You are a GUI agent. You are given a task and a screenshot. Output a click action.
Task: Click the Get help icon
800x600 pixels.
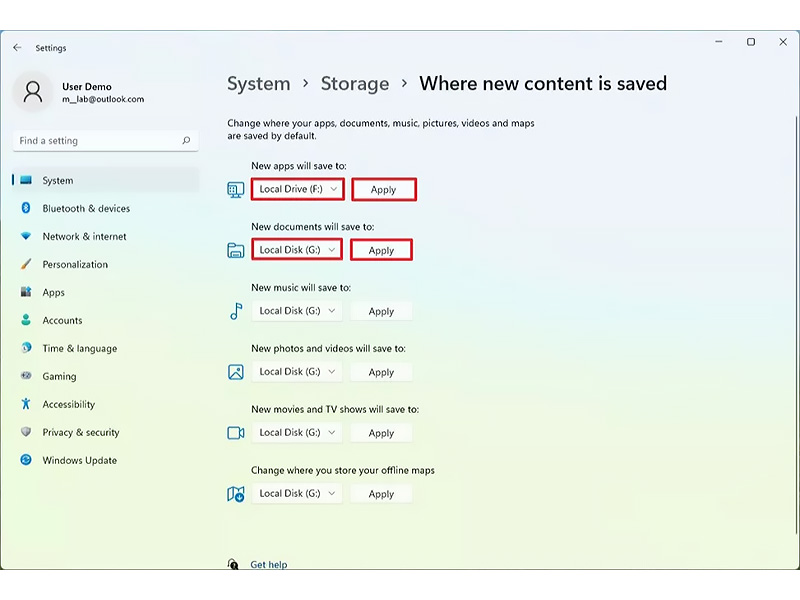click(233, 564)
